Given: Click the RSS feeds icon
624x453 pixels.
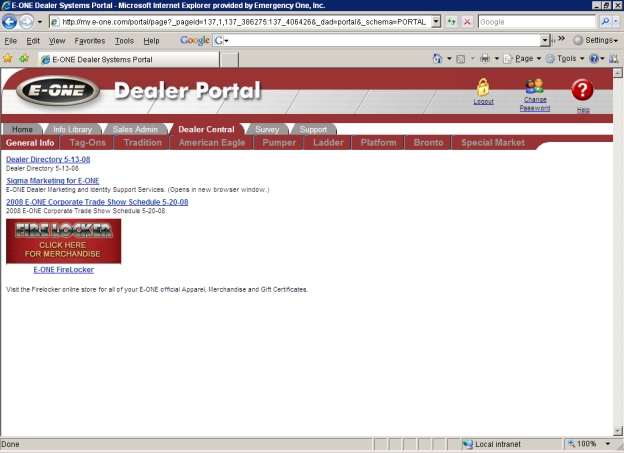Looking at the screenshot, I should point(461,59).
